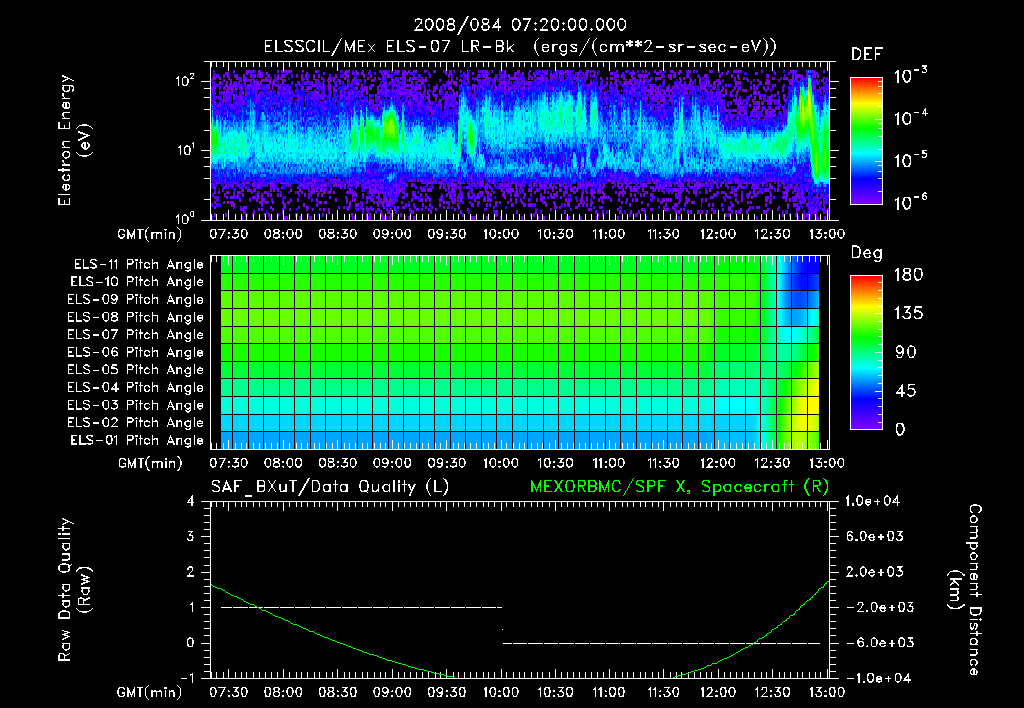The width and height of the screenshot is (1024, 708).
Task: Click the 2.0e+03 right-axis value
Action: [x=875, y=571]
